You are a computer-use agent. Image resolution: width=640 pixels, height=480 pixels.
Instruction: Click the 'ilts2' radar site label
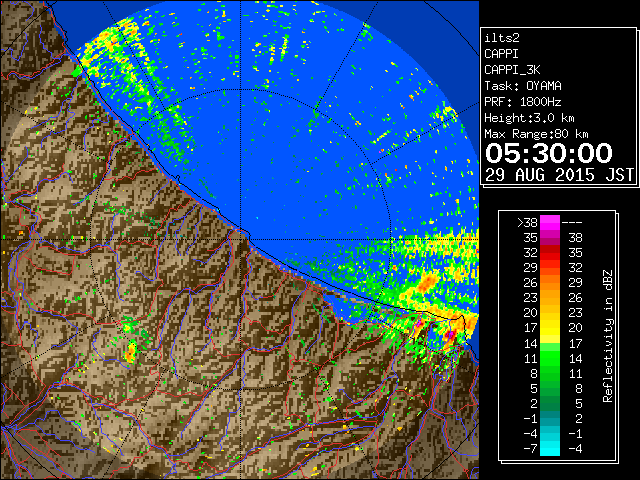click(502, 38)
